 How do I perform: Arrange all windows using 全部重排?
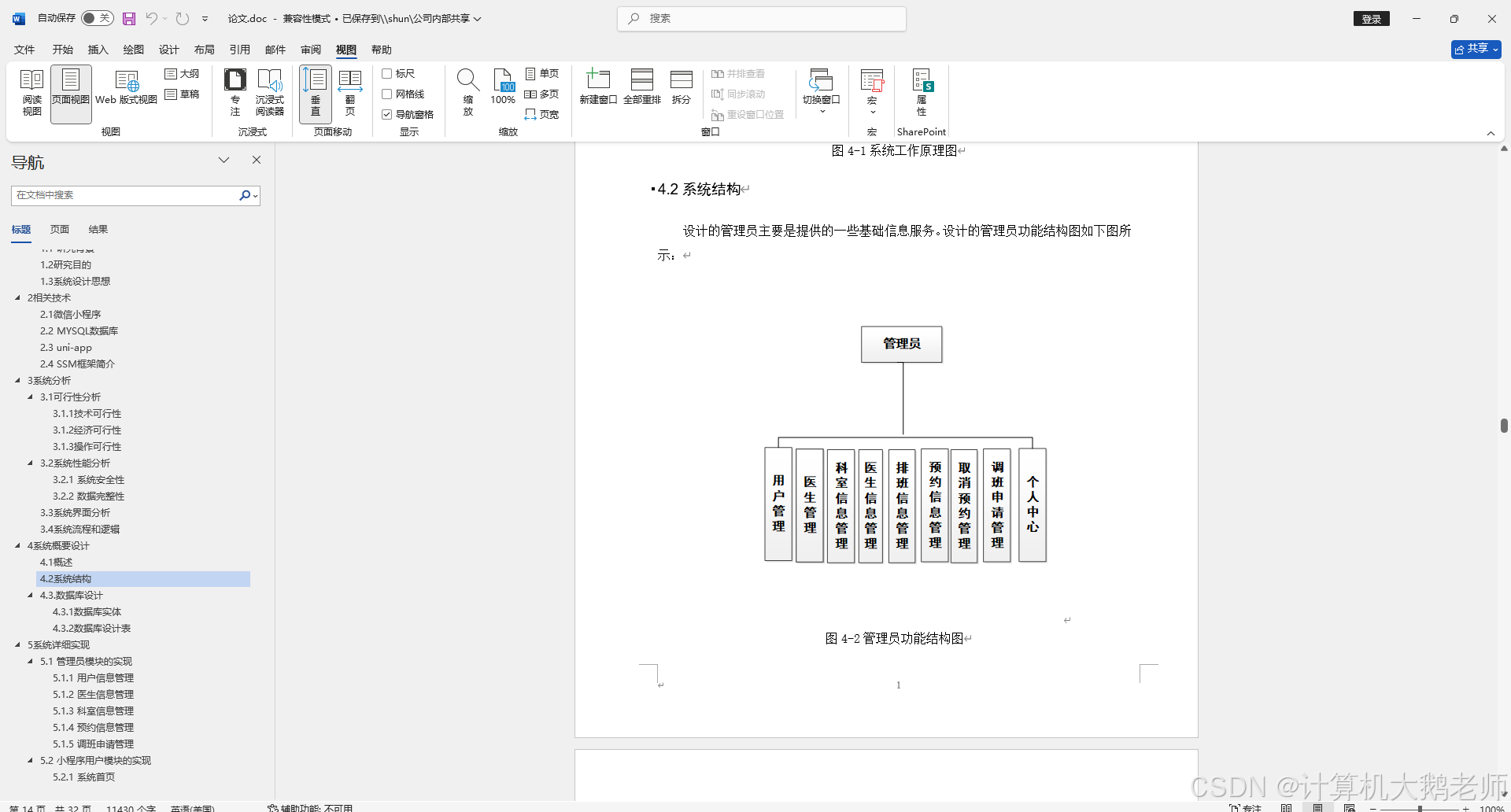coord(642,87)
